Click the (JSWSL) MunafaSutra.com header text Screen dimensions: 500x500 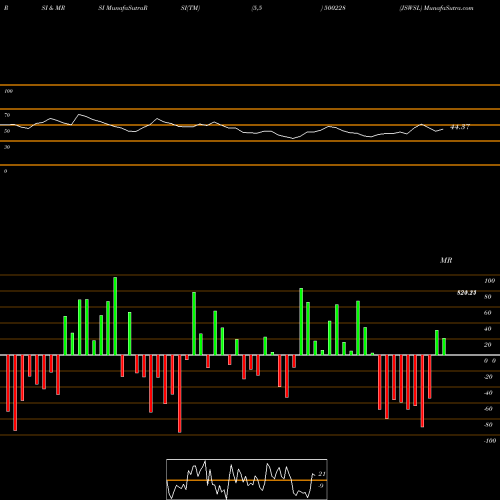436,8
